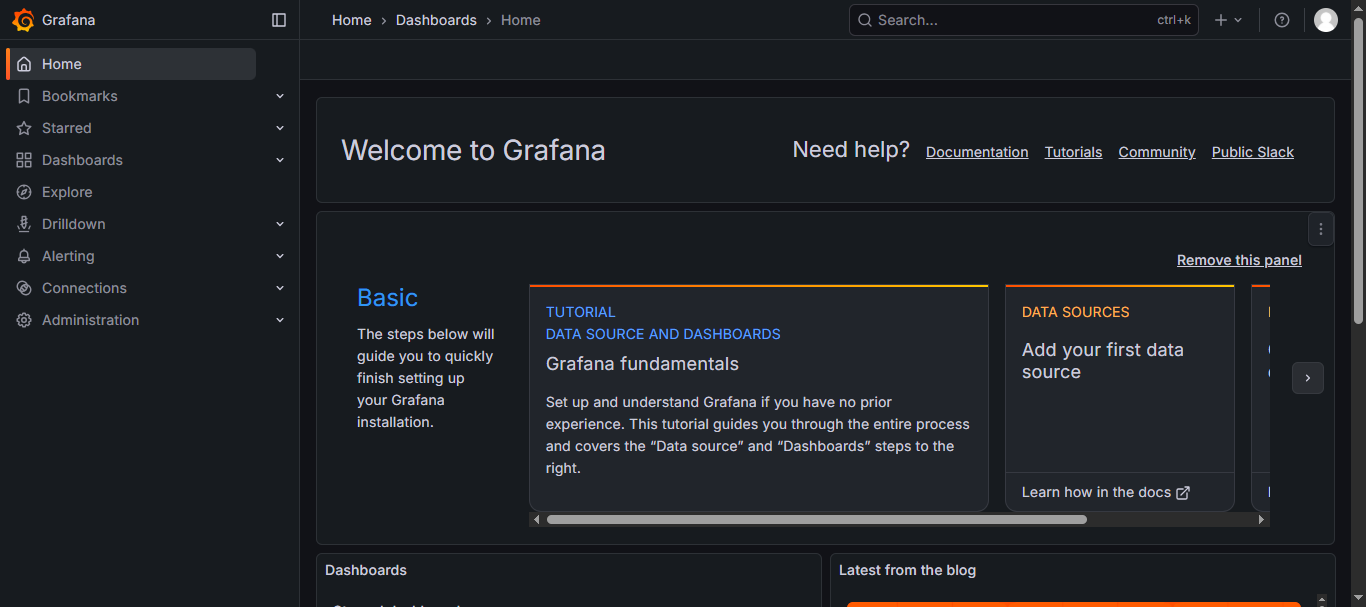Expand the Alerting section chevron
The image size is (1366, 607).
click(x=280, y=256)
